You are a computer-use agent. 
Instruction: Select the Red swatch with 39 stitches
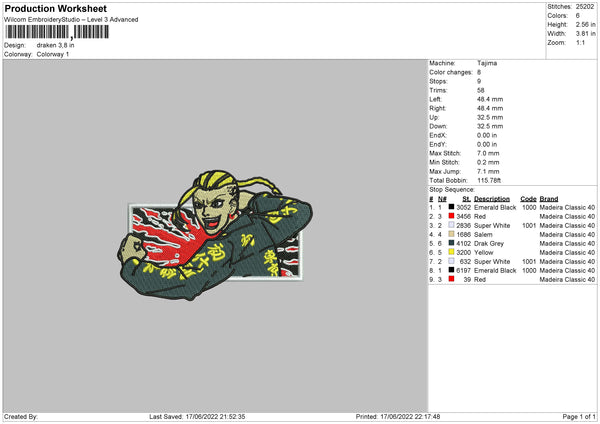point(451,279)
